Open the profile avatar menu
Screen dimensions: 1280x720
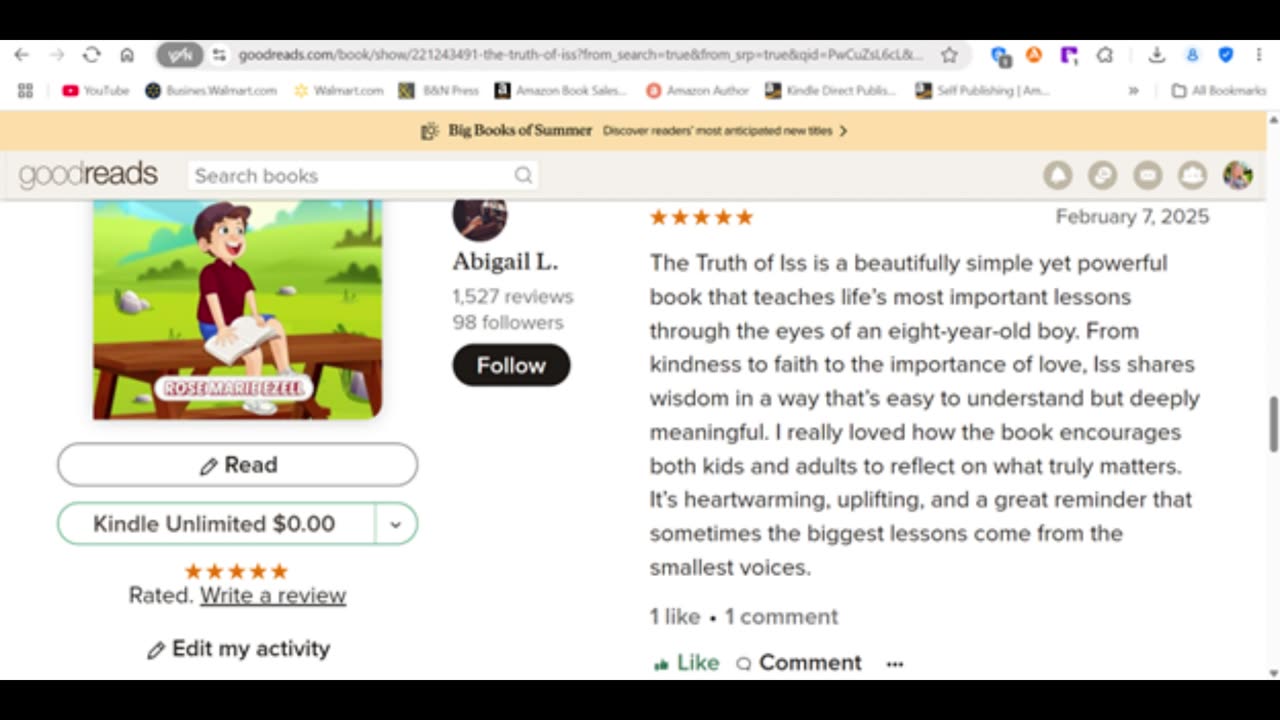pos(1237,176)
